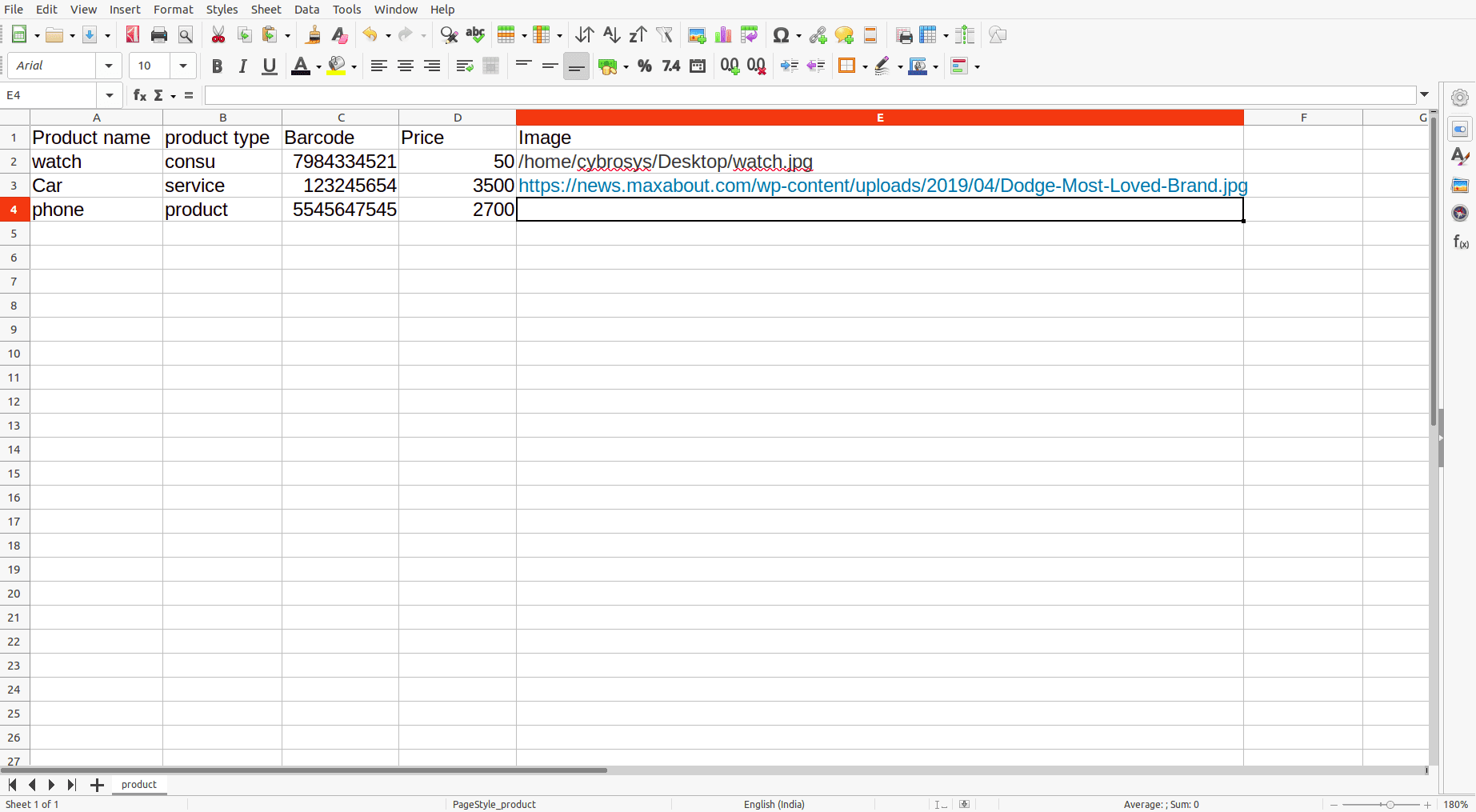This screenshot has height=812, width=1476.
Task: Open the sidebar Gallery panel
Action: pos(1460,185)
